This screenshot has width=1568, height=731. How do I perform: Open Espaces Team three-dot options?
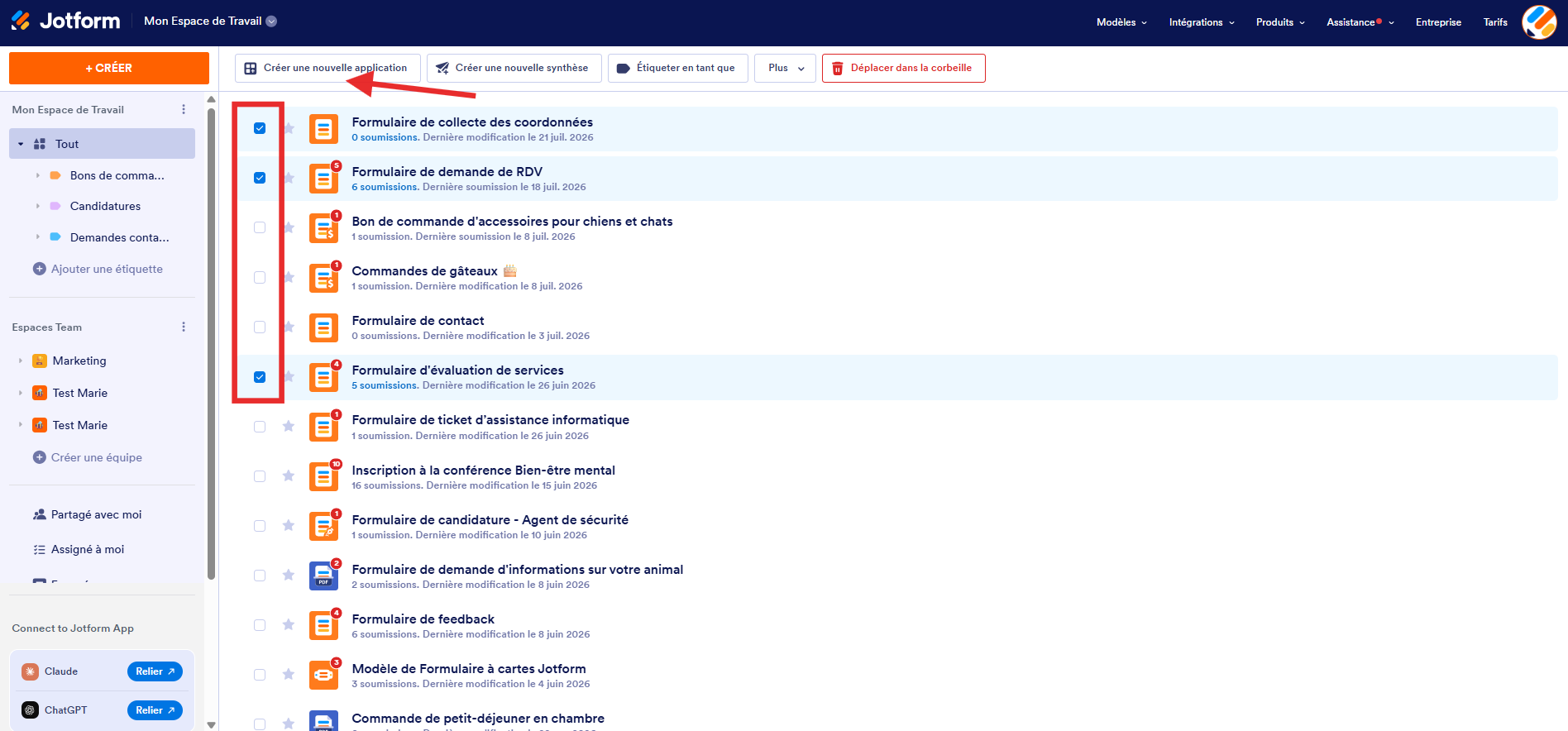tap(184, 327)
